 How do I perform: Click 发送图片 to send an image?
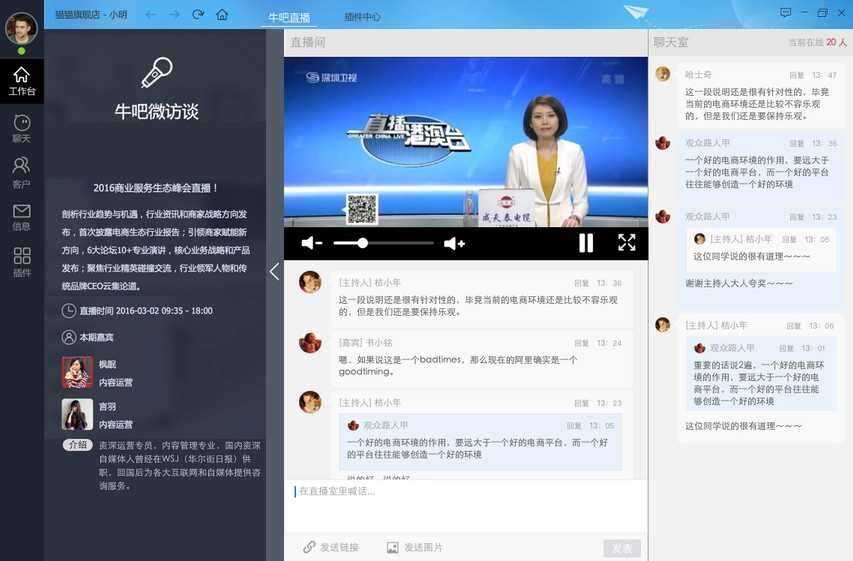414,547
